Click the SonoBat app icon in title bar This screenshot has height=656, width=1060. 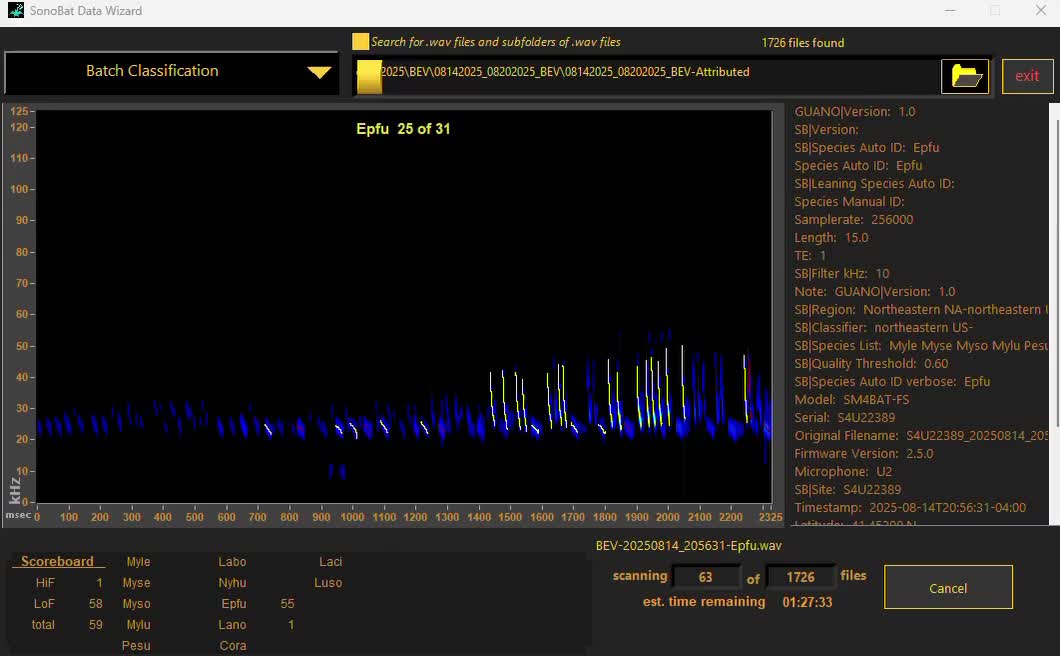coord(15,11)
